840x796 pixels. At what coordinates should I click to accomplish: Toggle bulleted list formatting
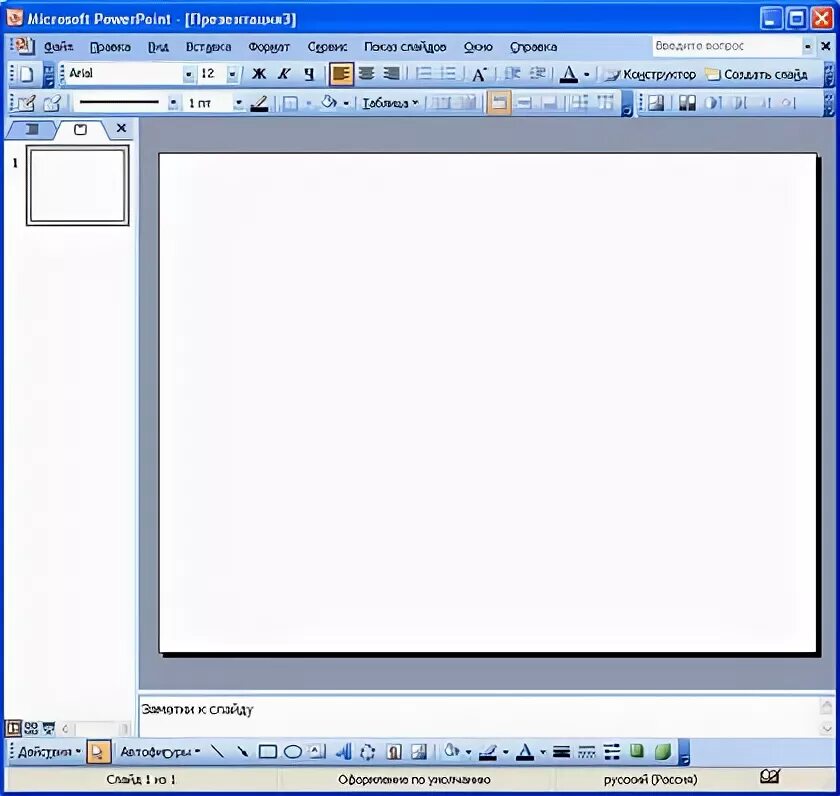448,74
